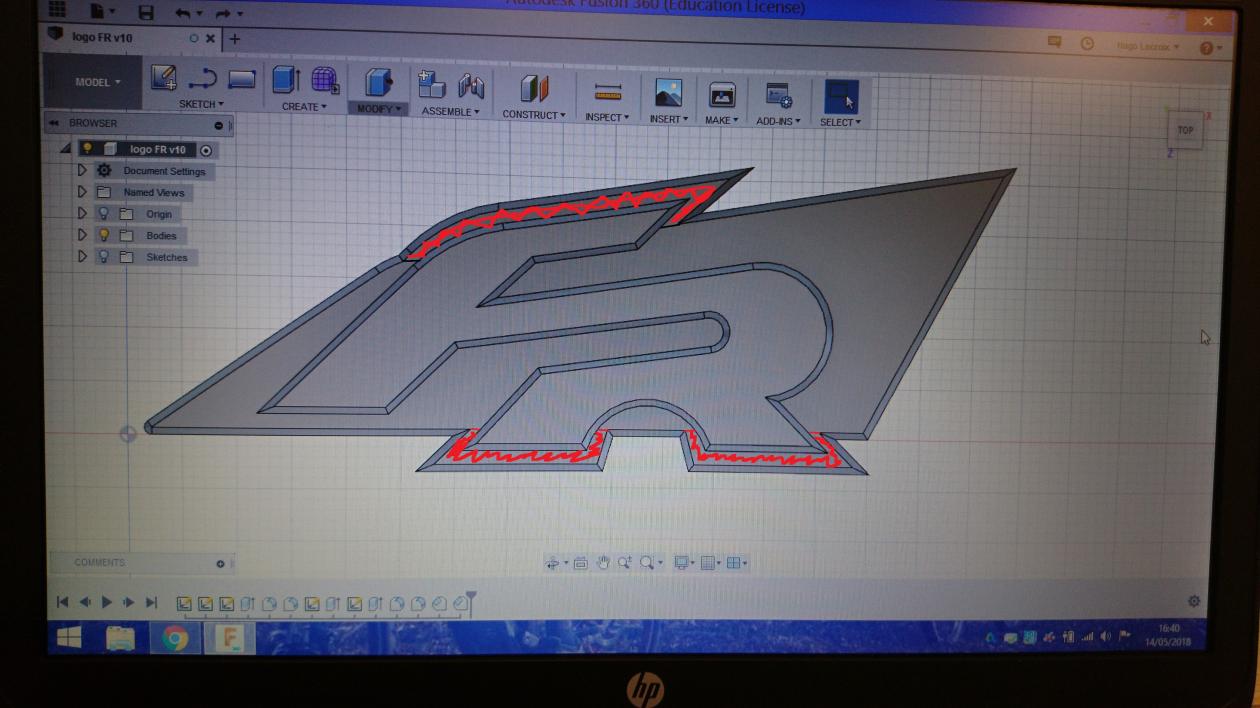Click the TOP face of view cube
The height and width of the screenshot is (708, 1260).
[x=1185, y=130]
